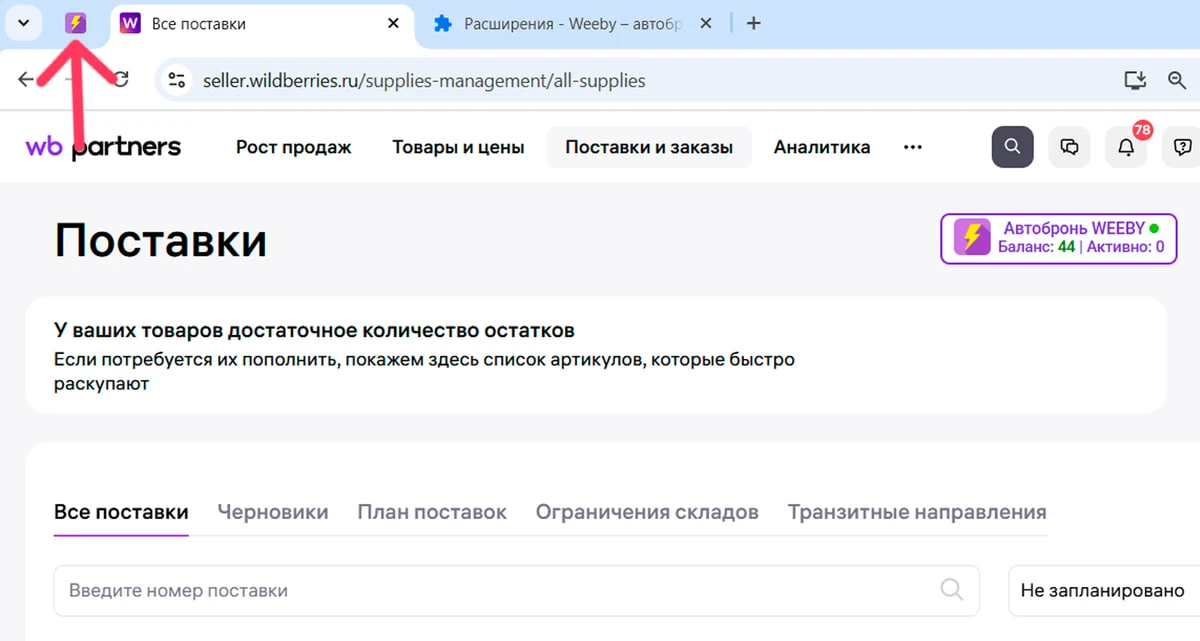
Task: Open the Поставки и заказы menu
Action: [649, 147]
